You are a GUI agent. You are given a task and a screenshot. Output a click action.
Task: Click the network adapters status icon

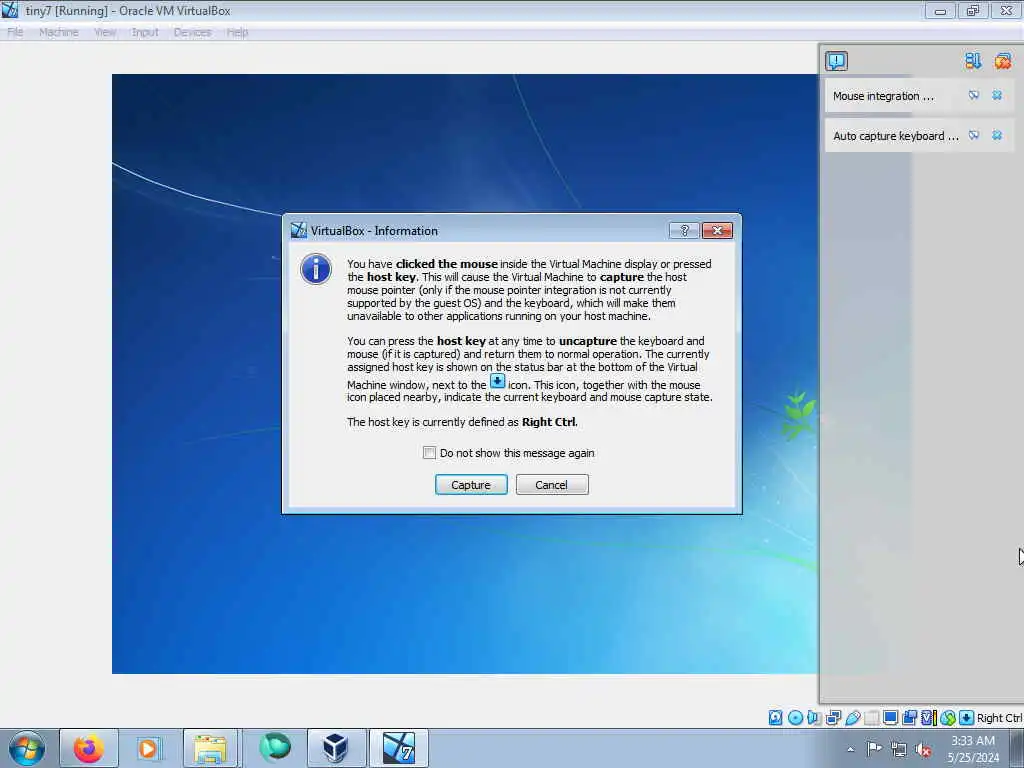pos(833,718)
